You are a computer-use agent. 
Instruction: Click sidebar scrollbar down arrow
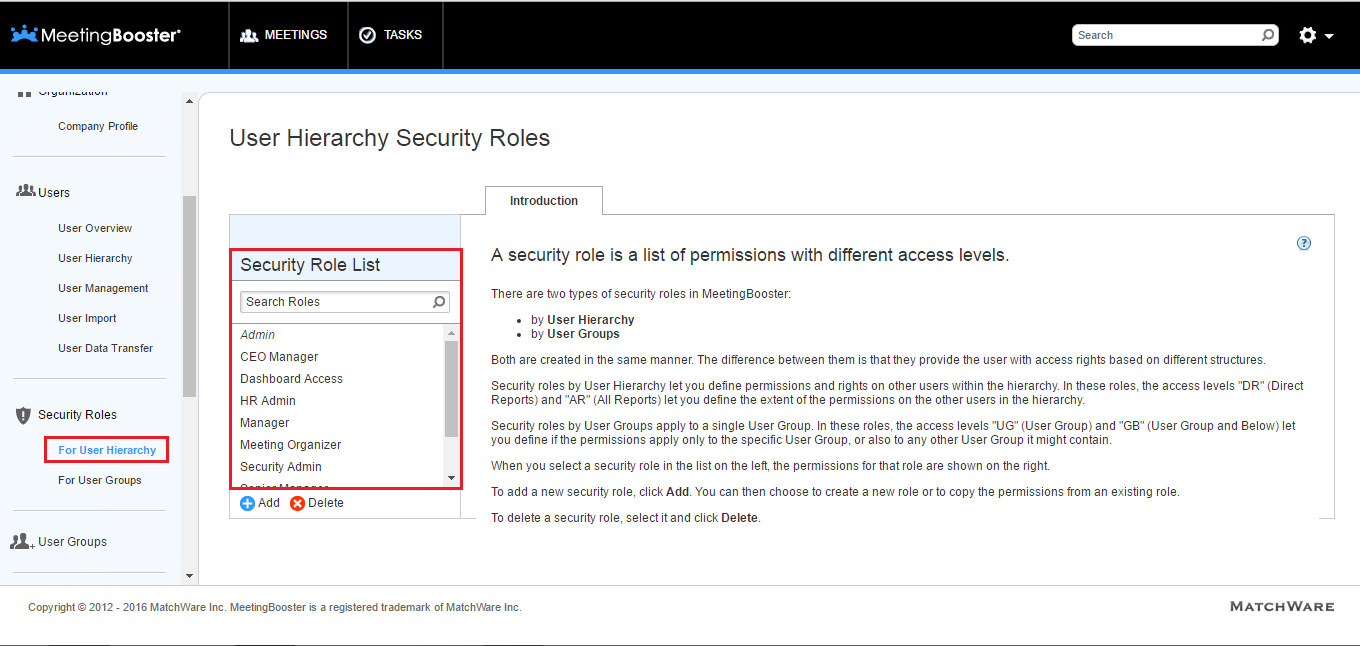(189, 577)
